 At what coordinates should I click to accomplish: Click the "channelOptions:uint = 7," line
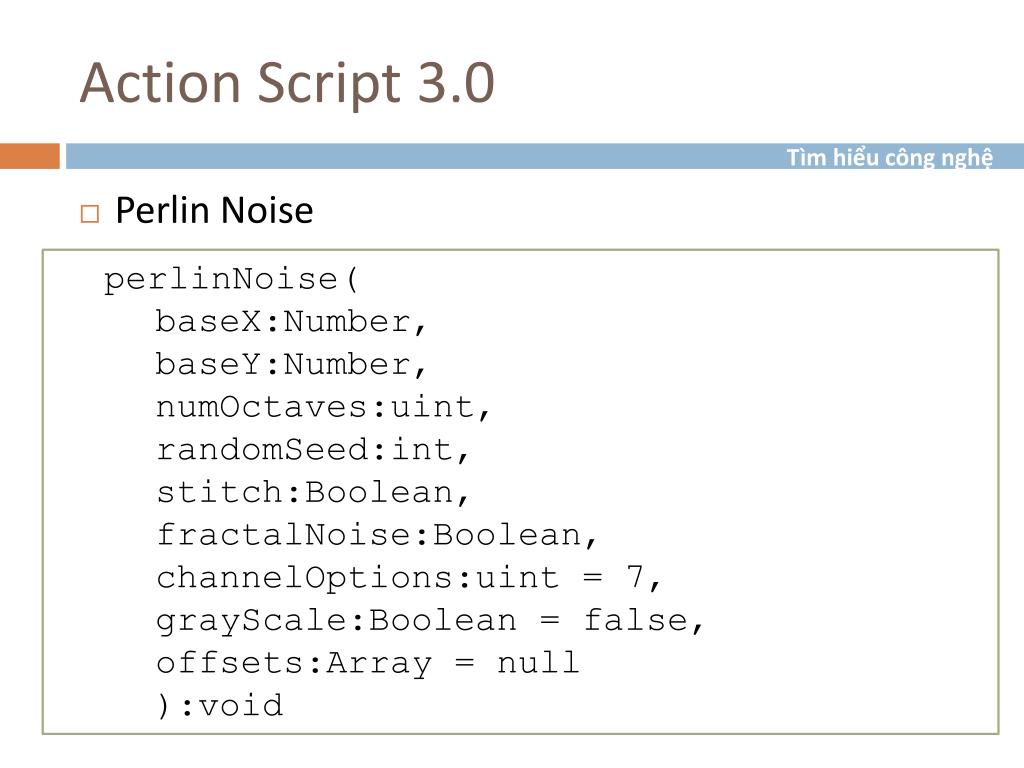[x=410, y=578]
